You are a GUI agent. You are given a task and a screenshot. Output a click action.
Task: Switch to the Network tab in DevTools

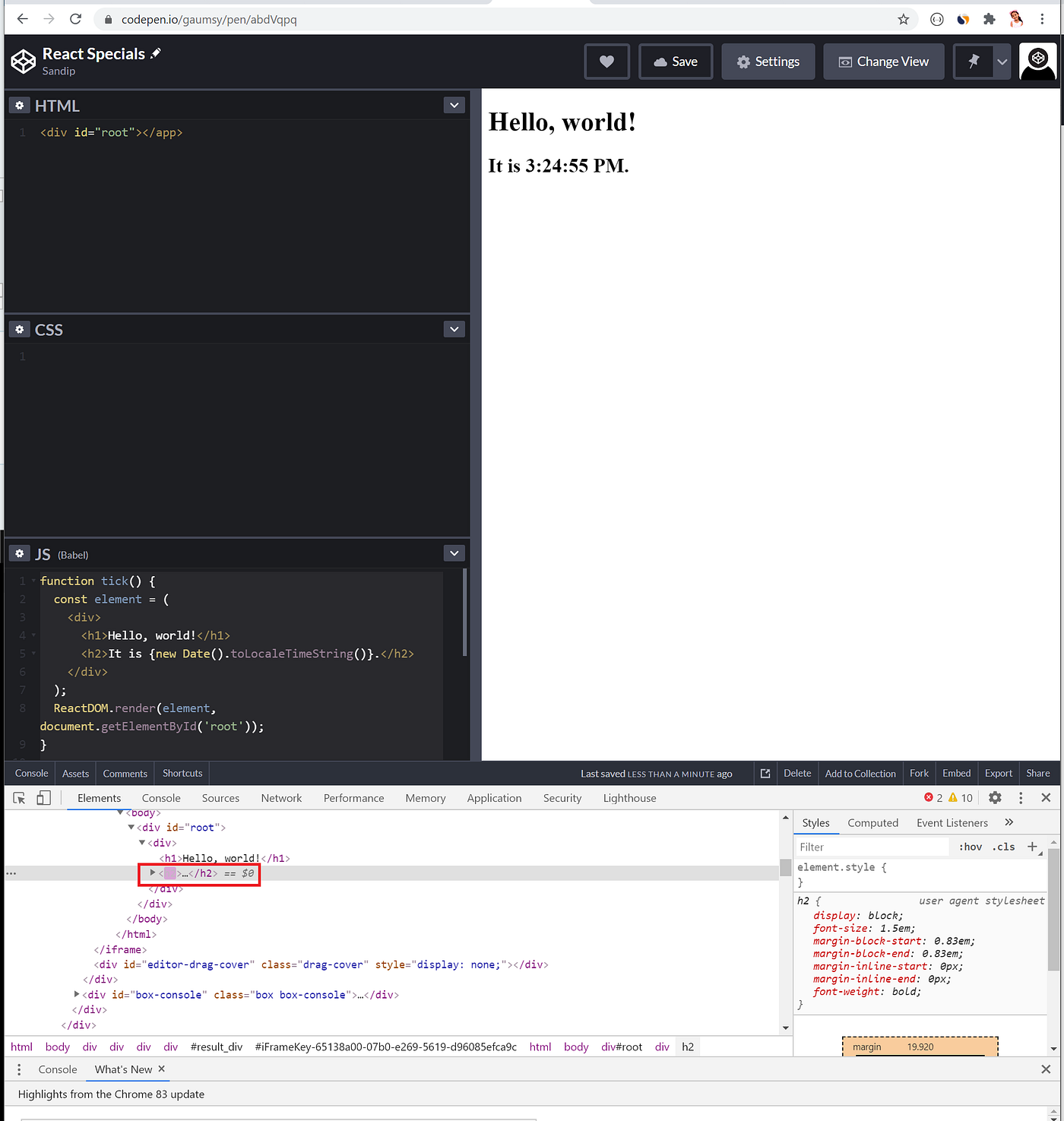(x=281, y=797)
